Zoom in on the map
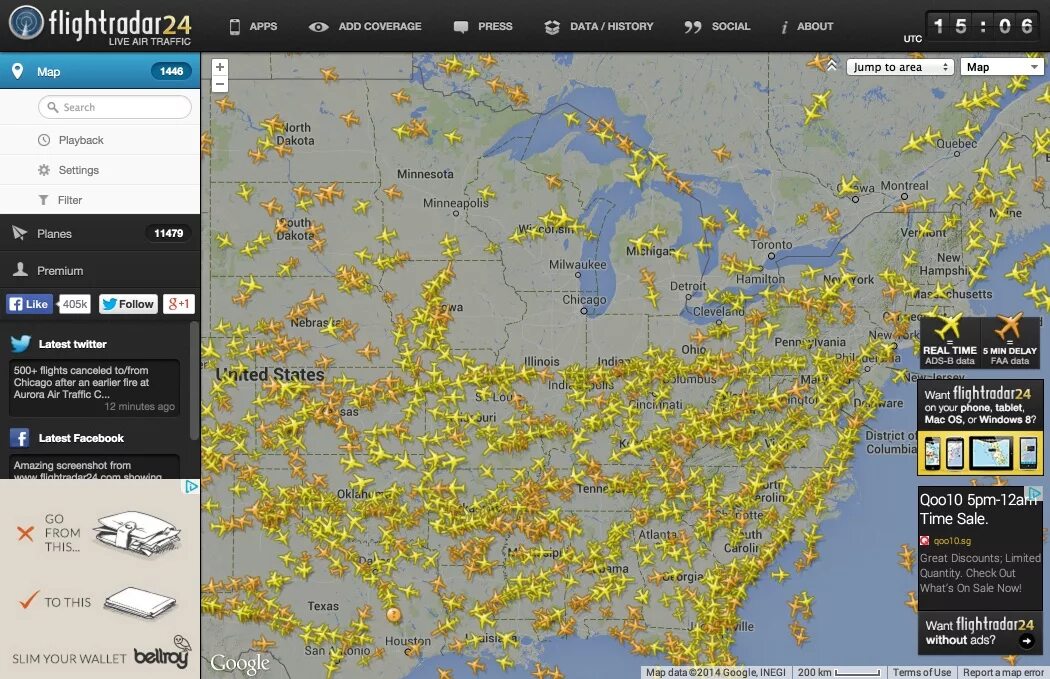 [219, 67]
